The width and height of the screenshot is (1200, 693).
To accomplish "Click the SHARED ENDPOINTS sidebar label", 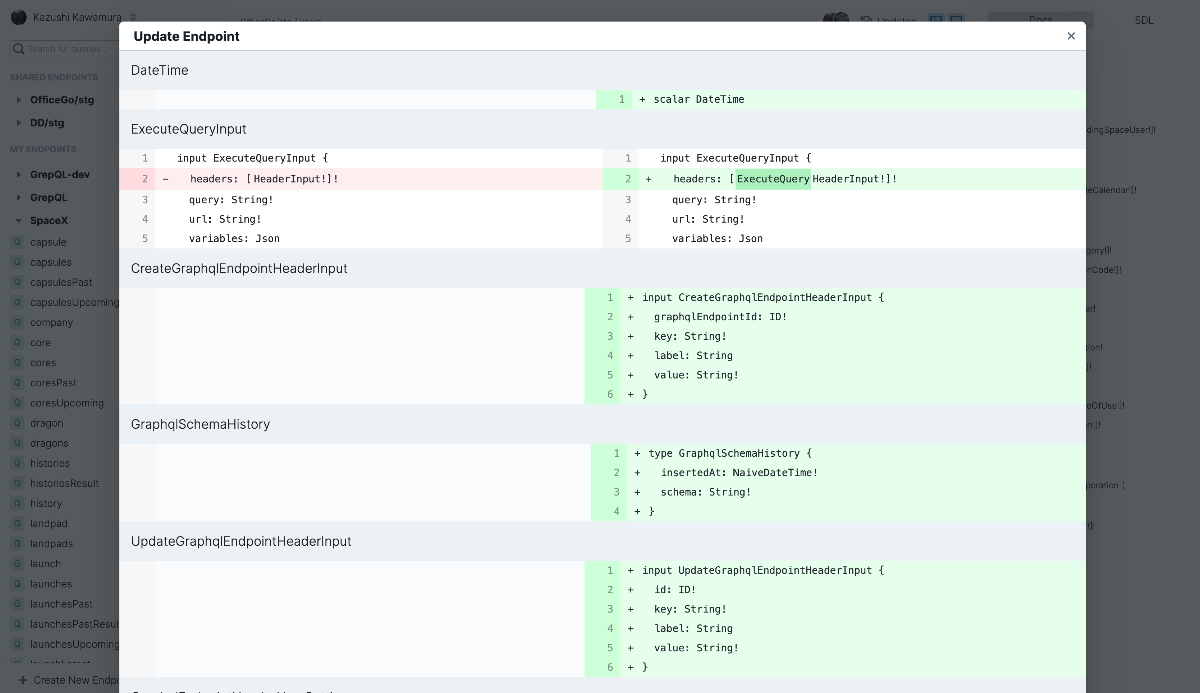I will [x=54, y=77].
